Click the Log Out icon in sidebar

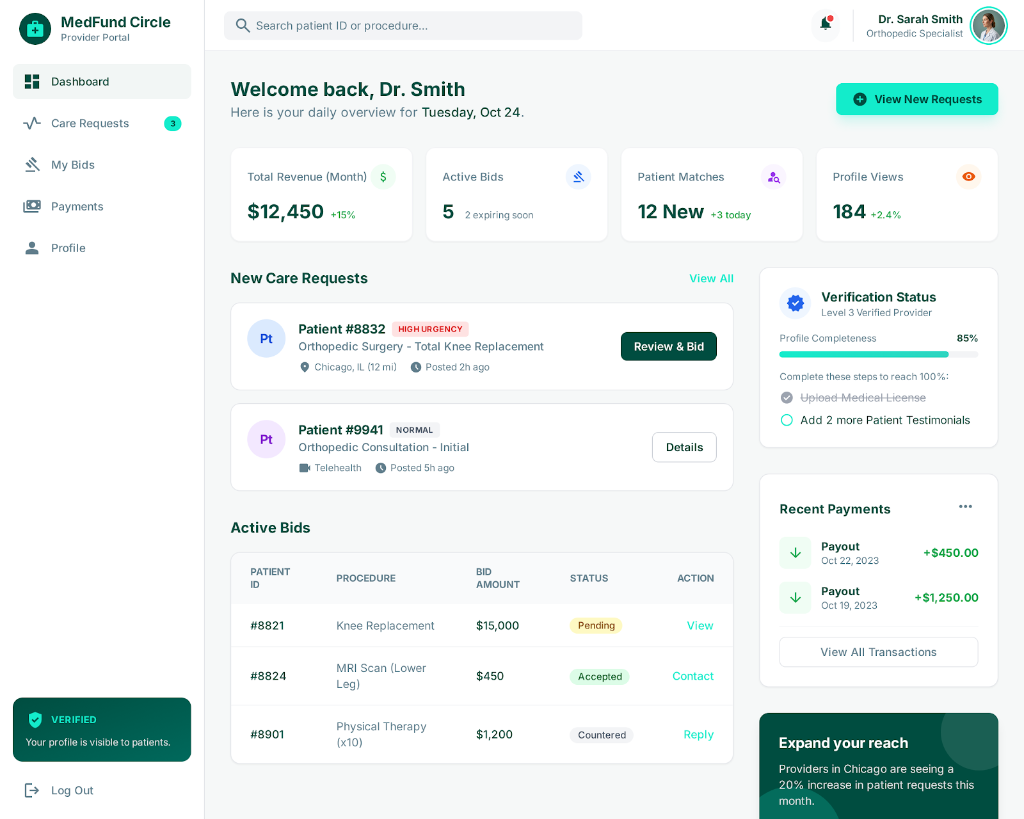(x=32, y=790)
